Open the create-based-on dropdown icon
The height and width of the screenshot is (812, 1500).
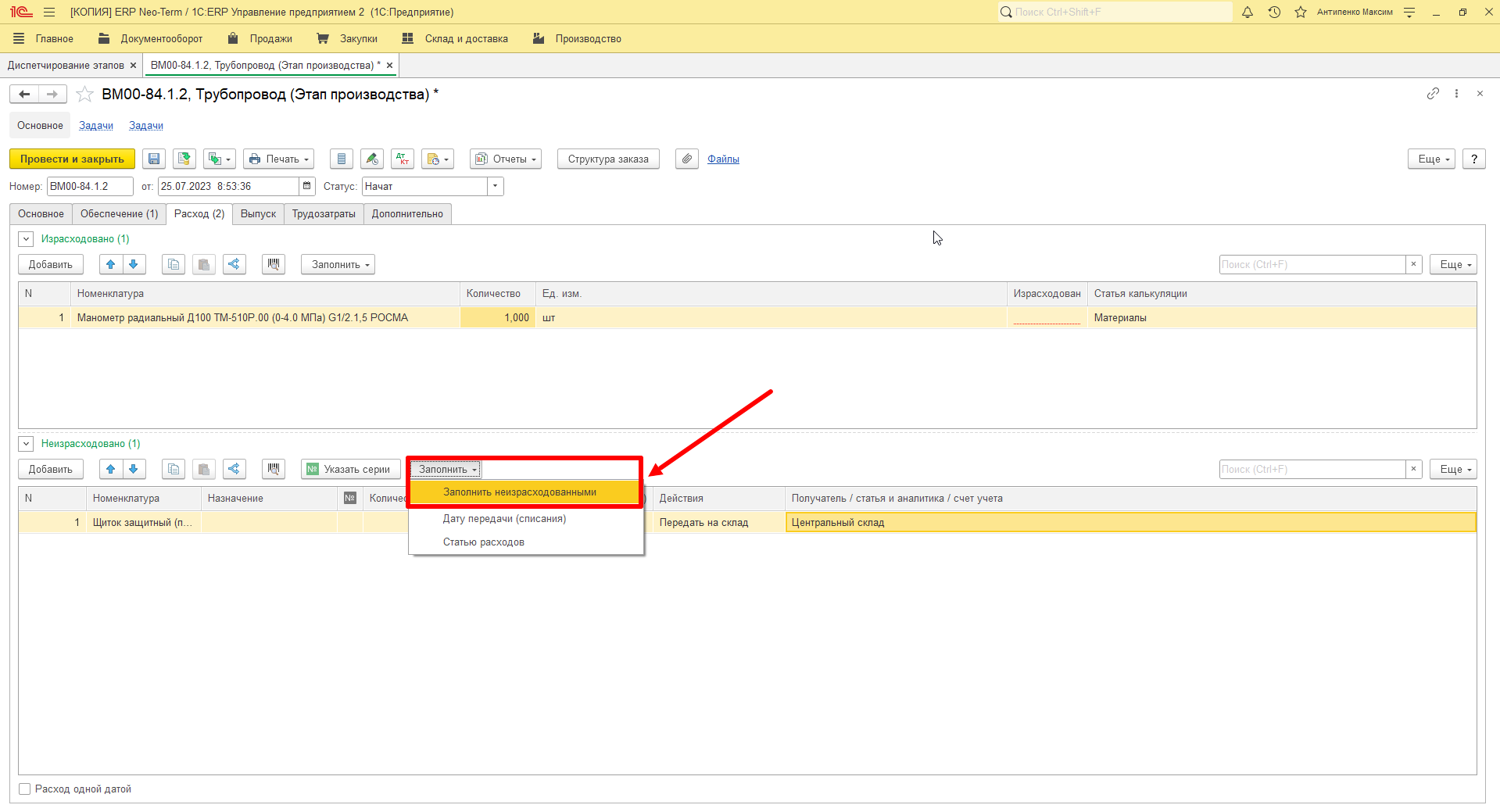click(220, 159)
